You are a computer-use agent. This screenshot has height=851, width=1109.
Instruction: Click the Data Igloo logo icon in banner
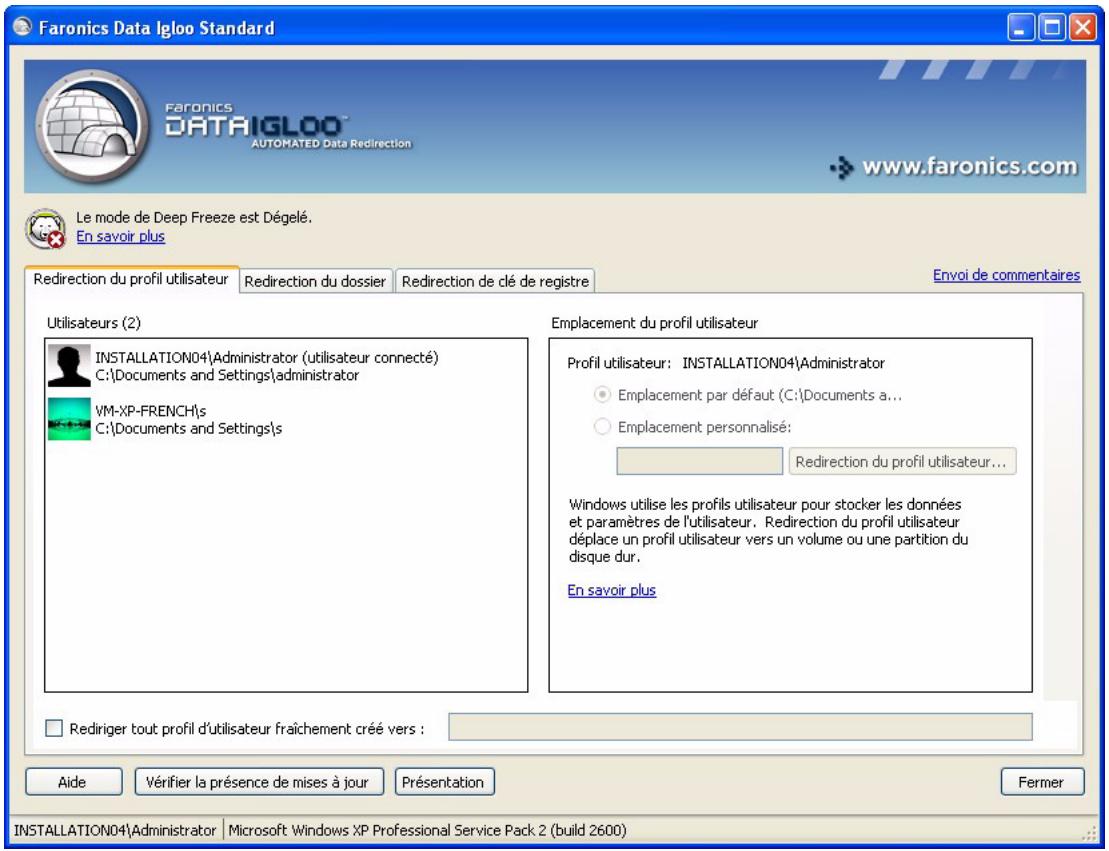coord(91,127)
